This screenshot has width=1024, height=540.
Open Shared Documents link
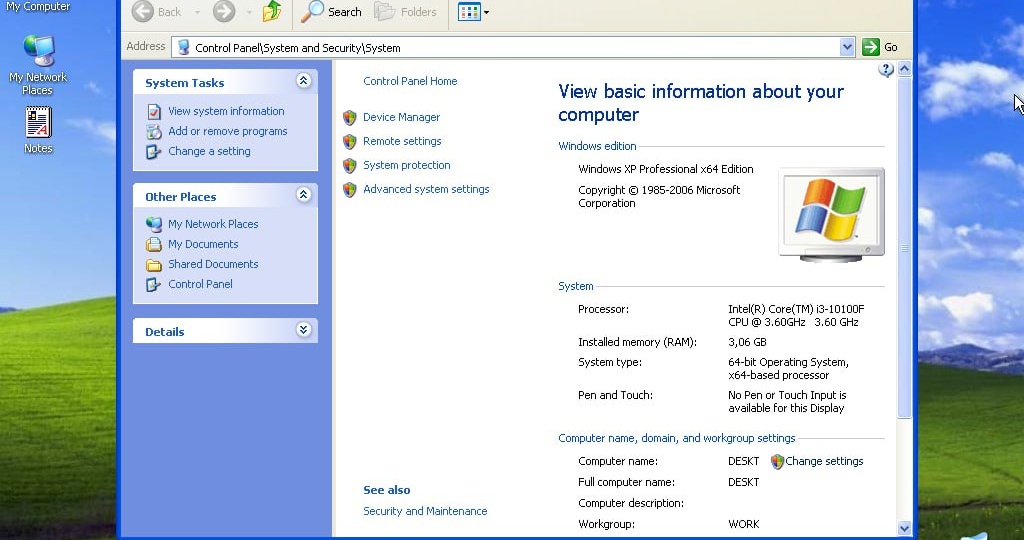[213, 264]
